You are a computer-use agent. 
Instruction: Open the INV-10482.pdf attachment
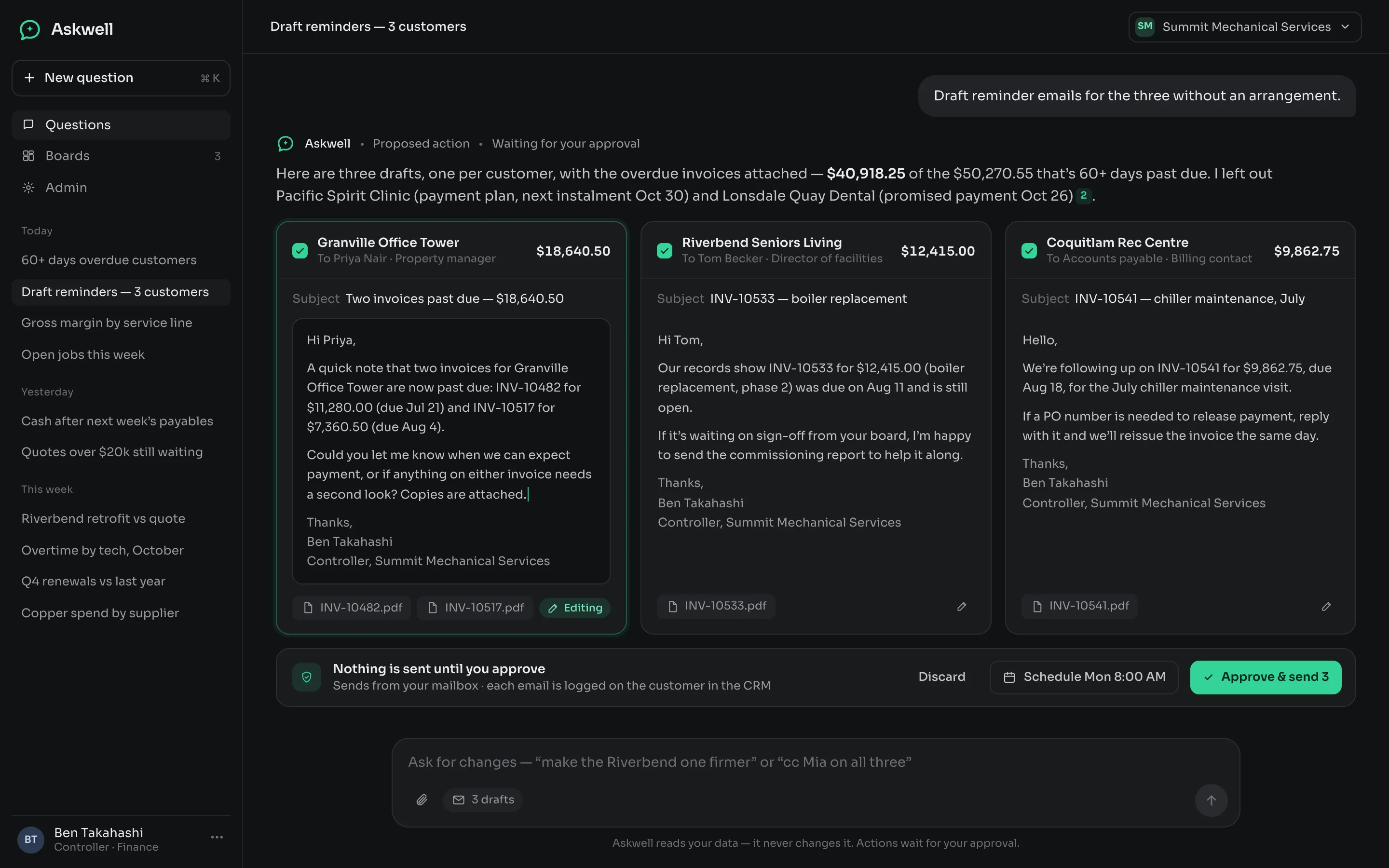point(352,608)
